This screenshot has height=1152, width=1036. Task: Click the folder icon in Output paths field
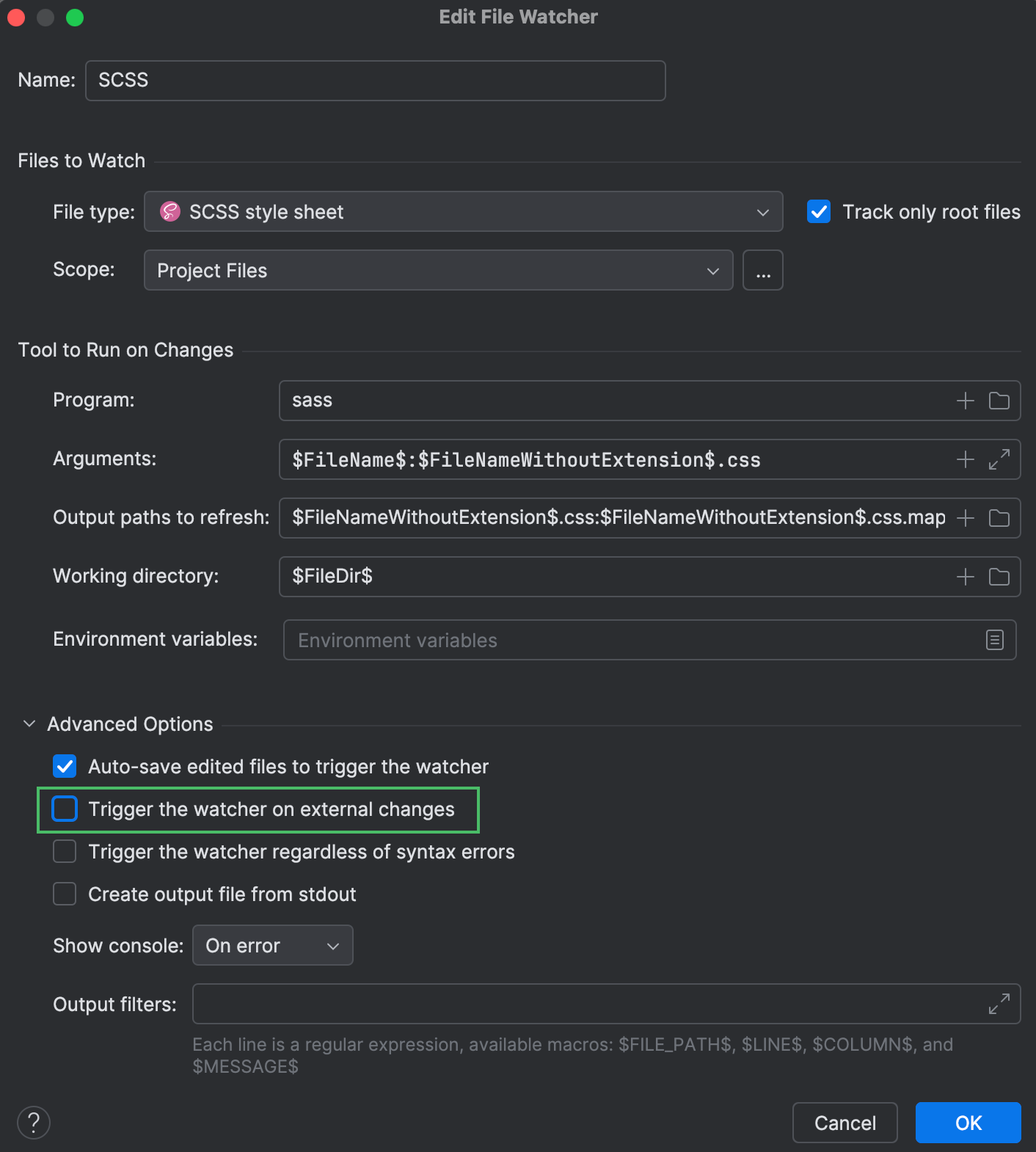pos(999,518)
